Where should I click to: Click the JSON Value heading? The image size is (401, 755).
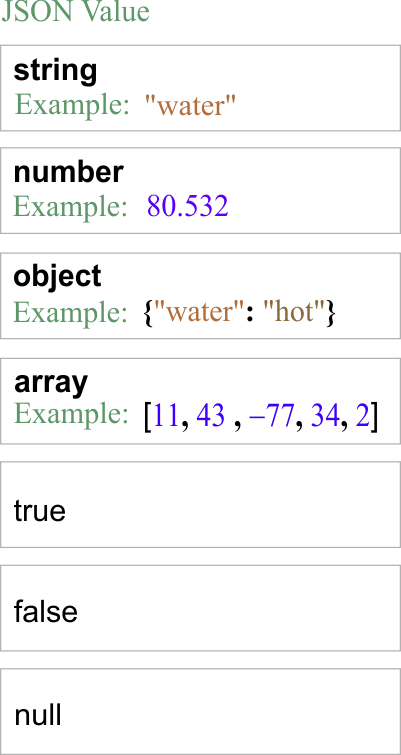point(75,12)
